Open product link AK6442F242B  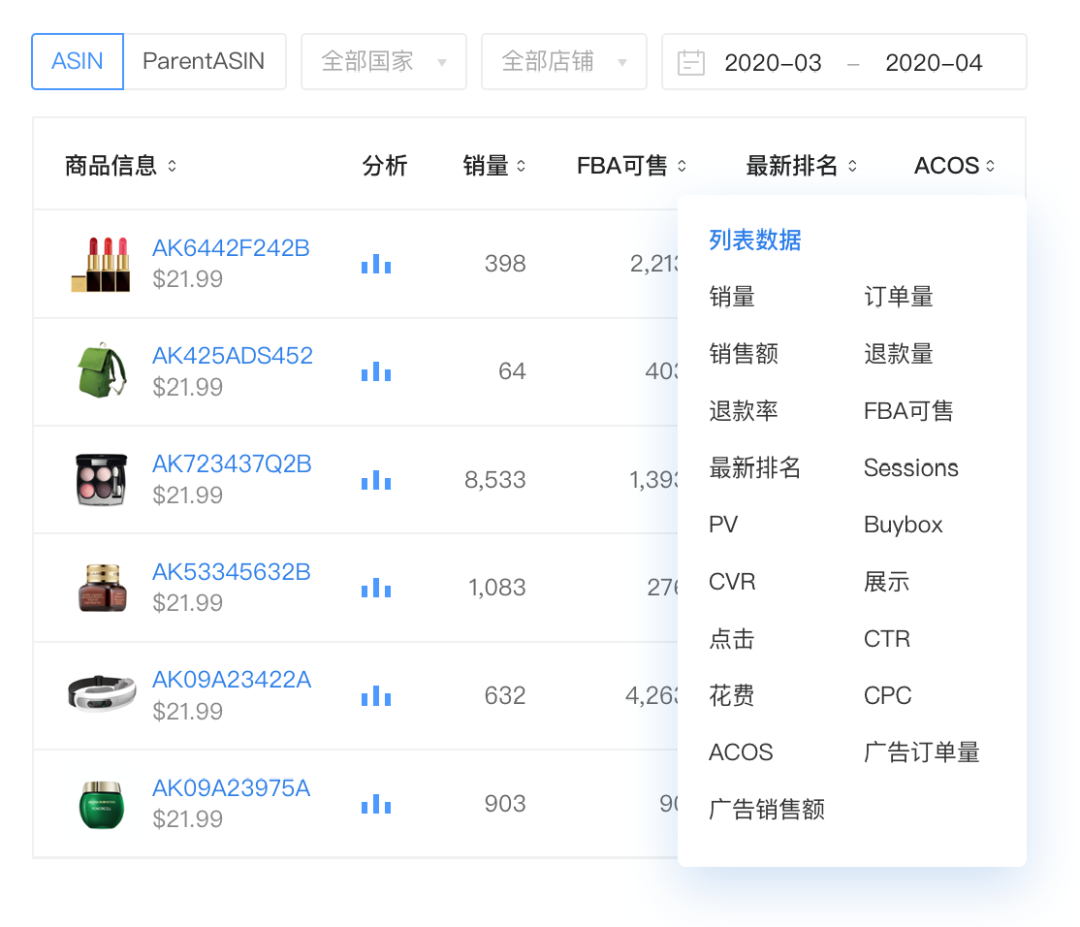(231, 249)
